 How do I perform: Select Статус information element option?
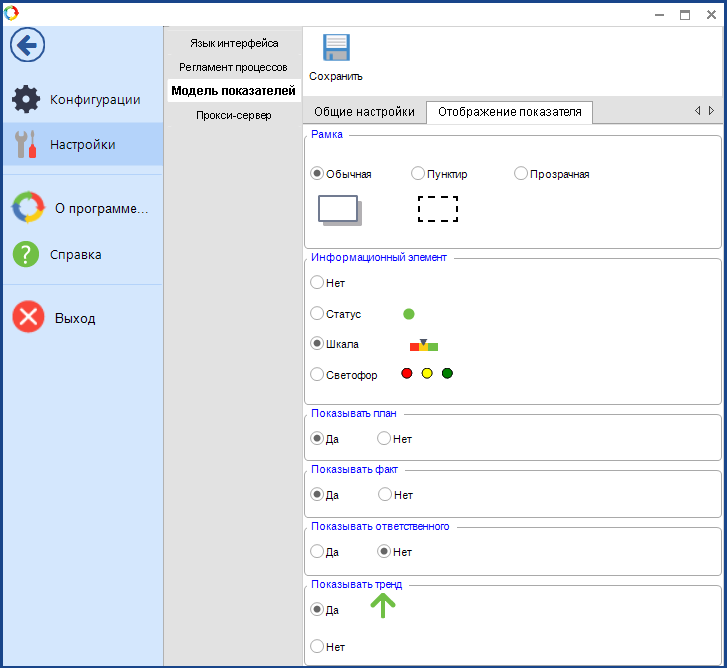318,314
